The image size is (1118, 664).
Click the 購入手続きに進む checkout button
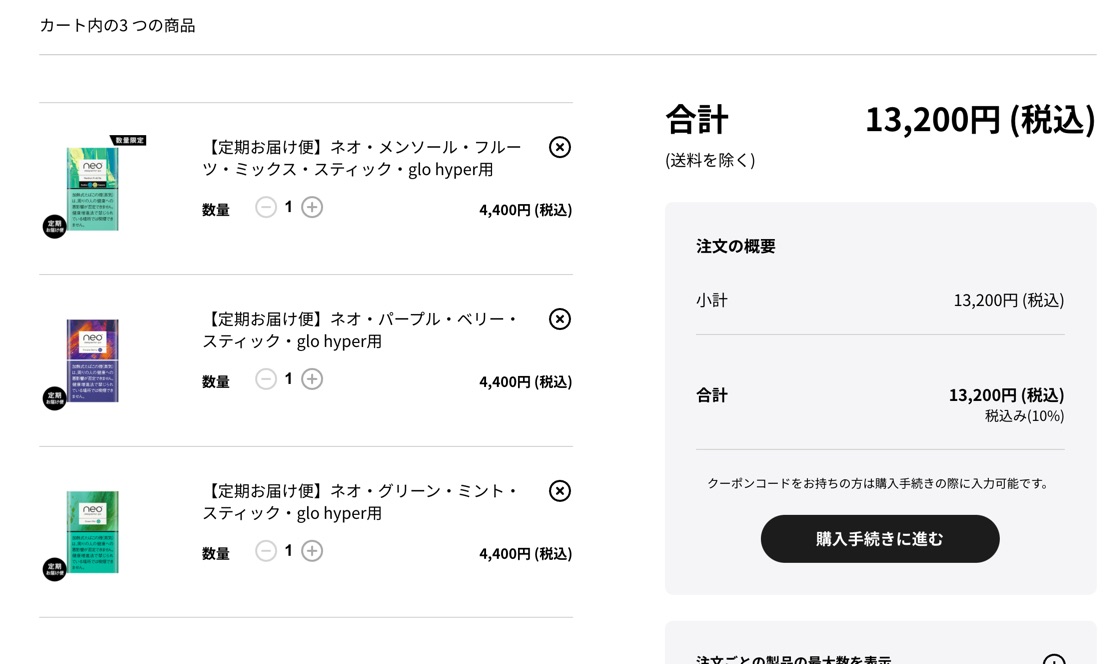[x=880, y=539]
